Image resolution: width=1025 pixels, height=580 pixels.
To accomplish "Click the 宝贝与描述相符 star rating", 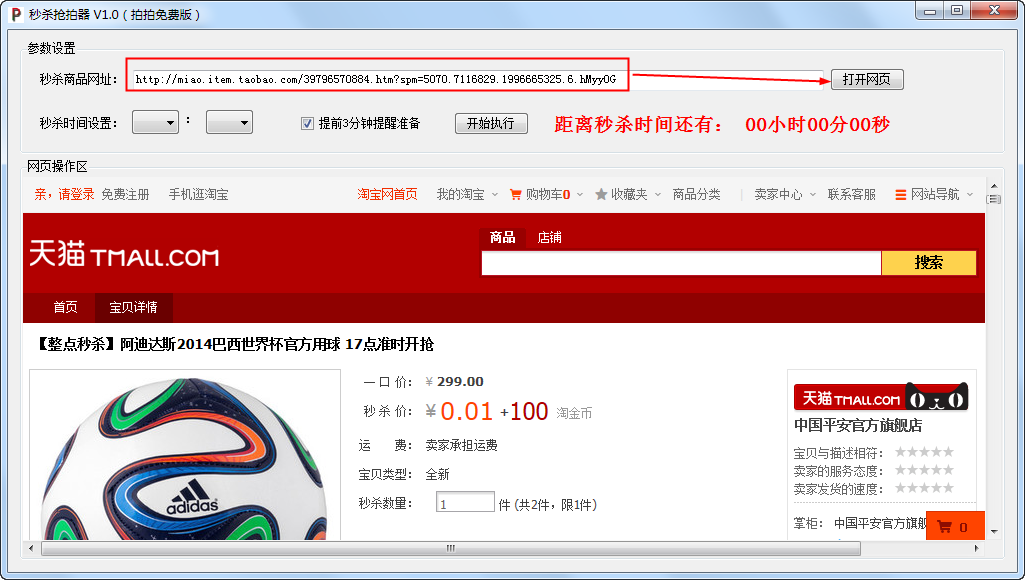I will pos(924,452).
